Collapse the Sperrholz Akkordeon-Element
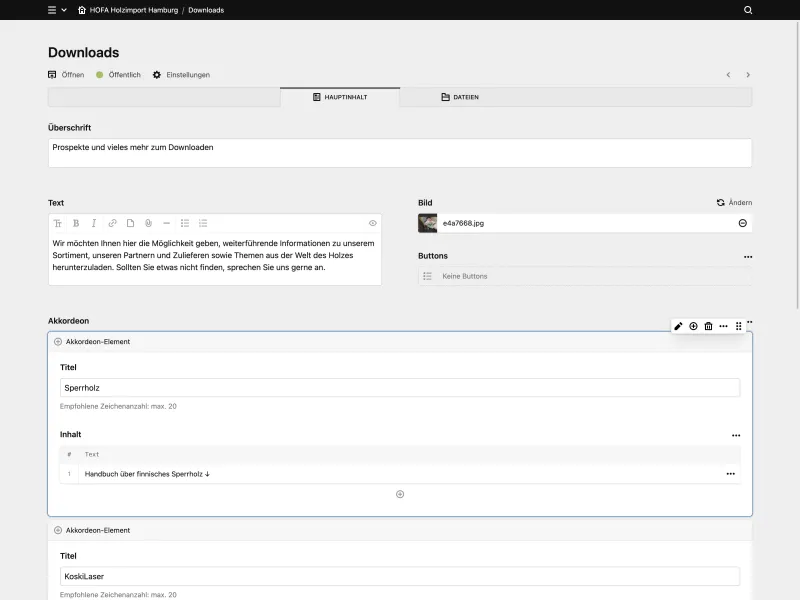The height and width of the screenshot is (600, 800). (57, 341)
